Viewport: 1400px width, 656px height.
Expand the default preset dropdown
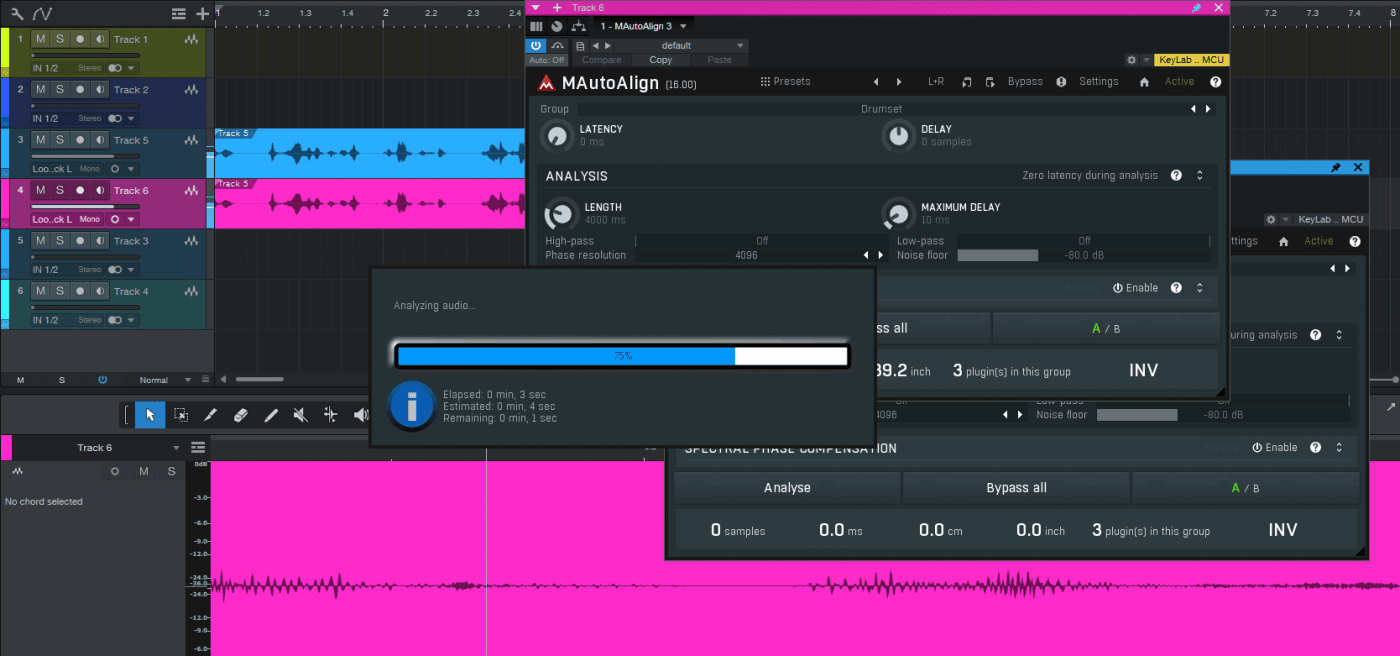(740, 45)
